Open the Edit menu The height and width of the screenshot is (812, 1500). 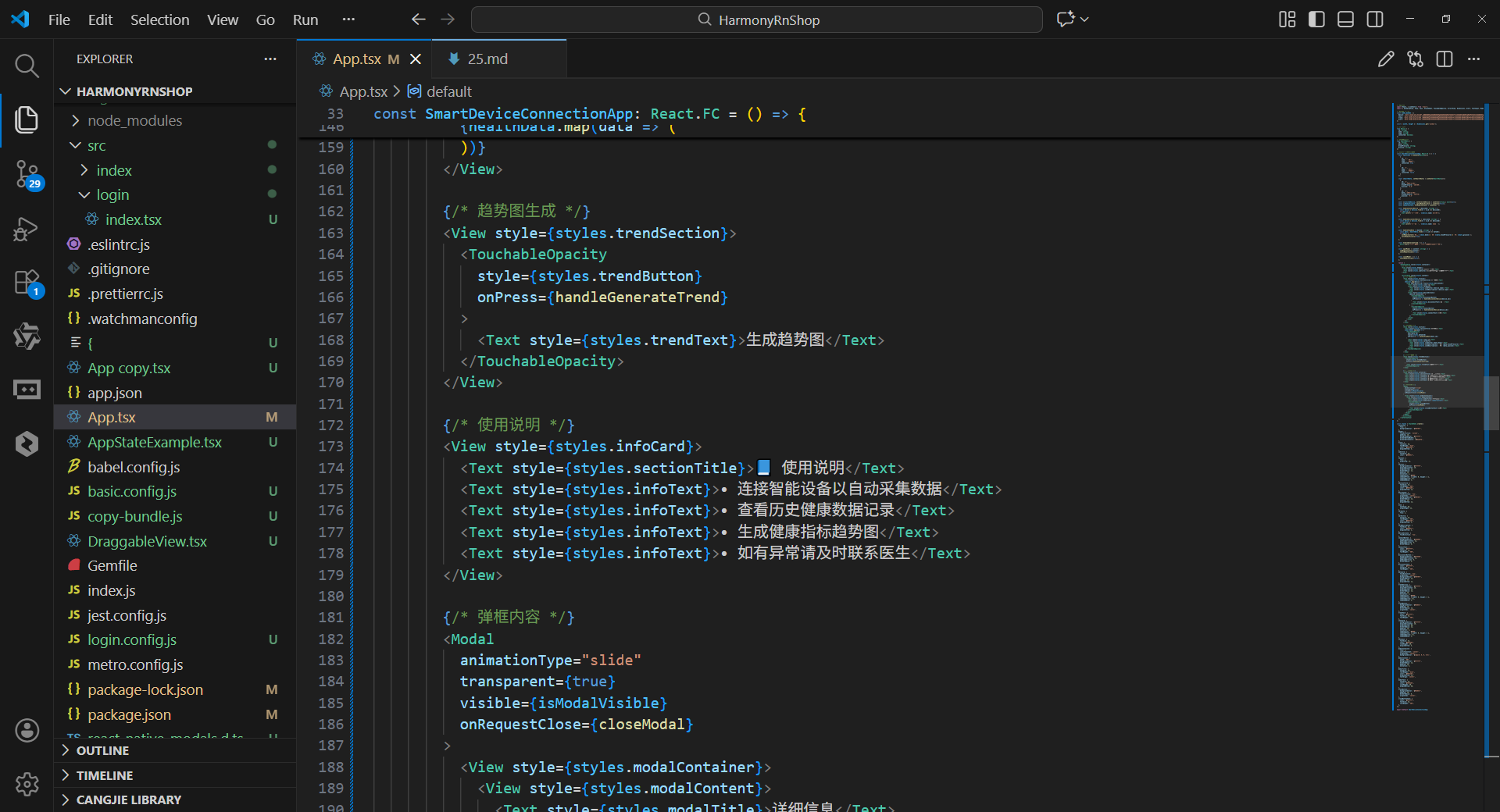100,20
